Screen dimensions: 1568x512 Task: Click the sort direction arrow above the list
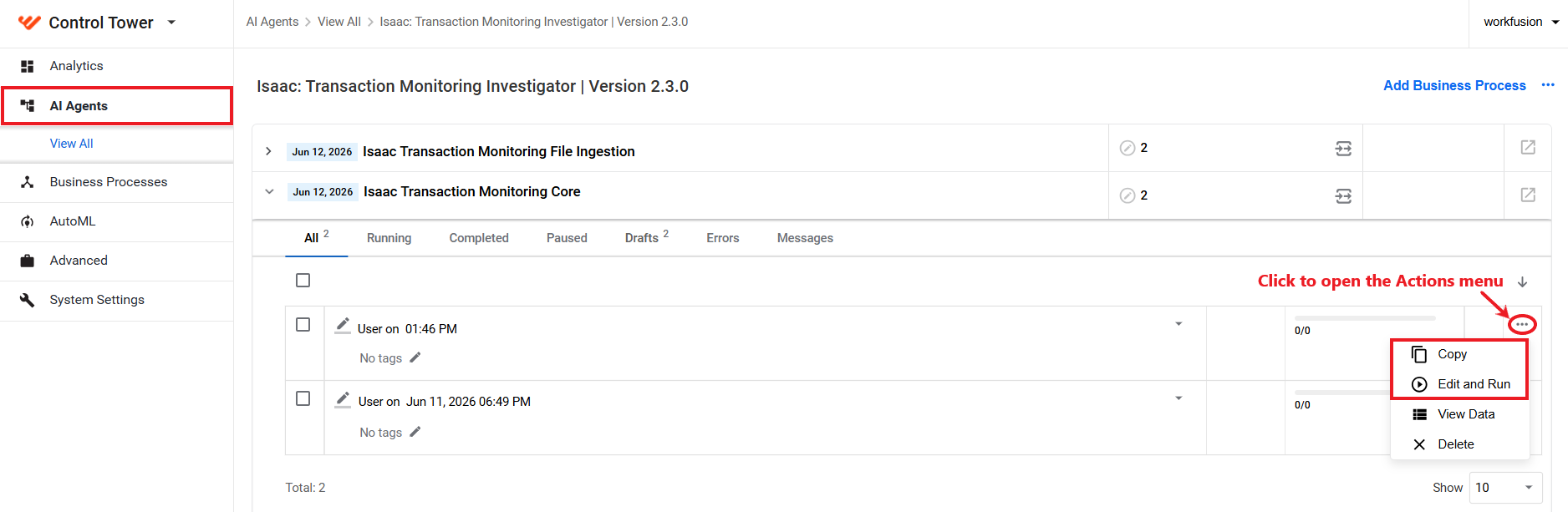click(x=1523, y=282)
